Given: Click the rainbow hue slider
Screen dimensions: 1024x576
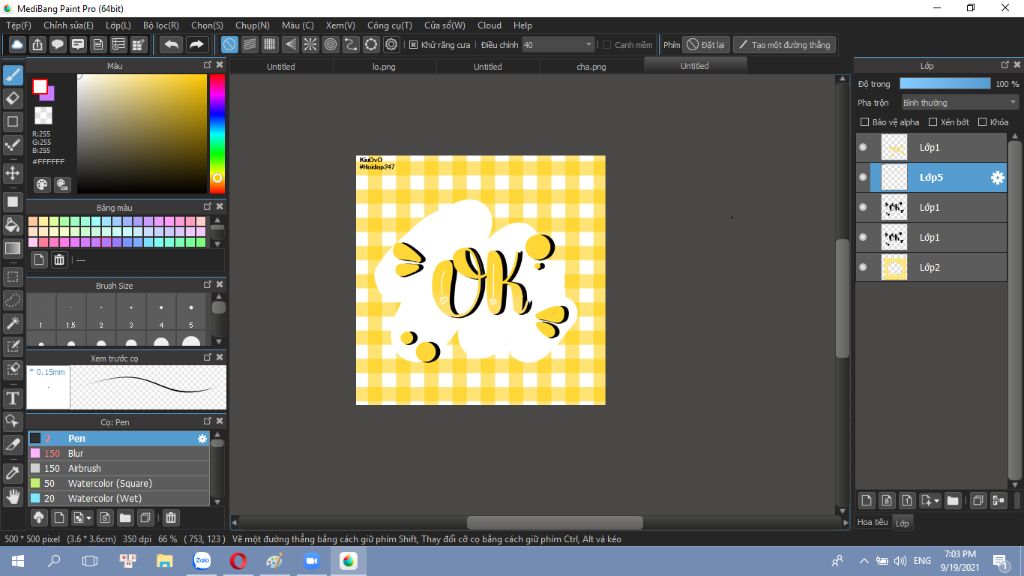Looking at the screenshot, I should point(217,133).
